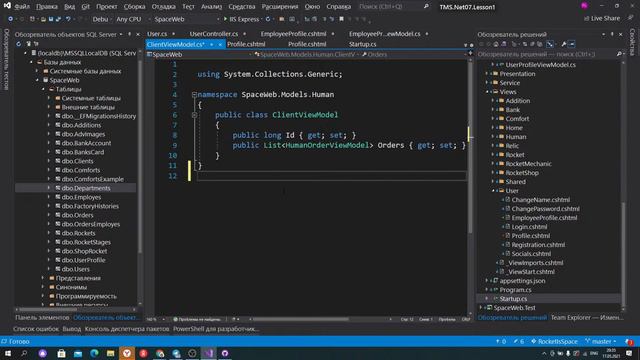Expand the Human folder in Solution Explorer
Viewport: 640px width, 360px height.
pyautogui.click(x=493, y=137)
